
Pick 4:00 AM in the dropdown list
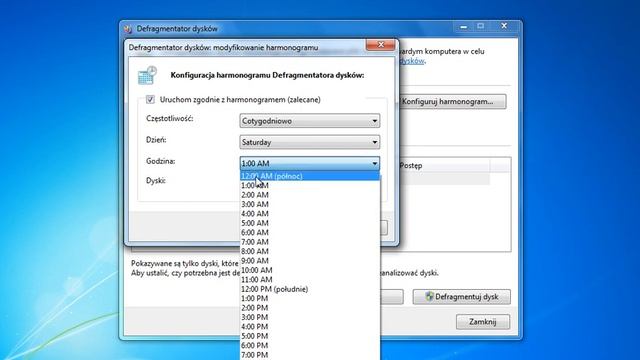310,214
